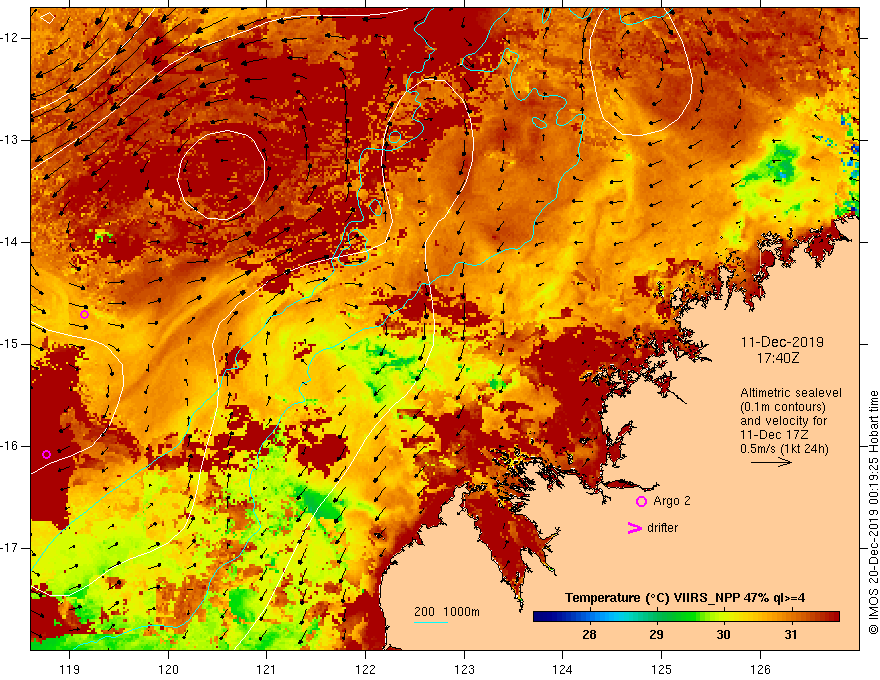Click the 31 label on temperature scale
Image resolution: width=880 pixels, height=680 pixels.
[790, 635]
